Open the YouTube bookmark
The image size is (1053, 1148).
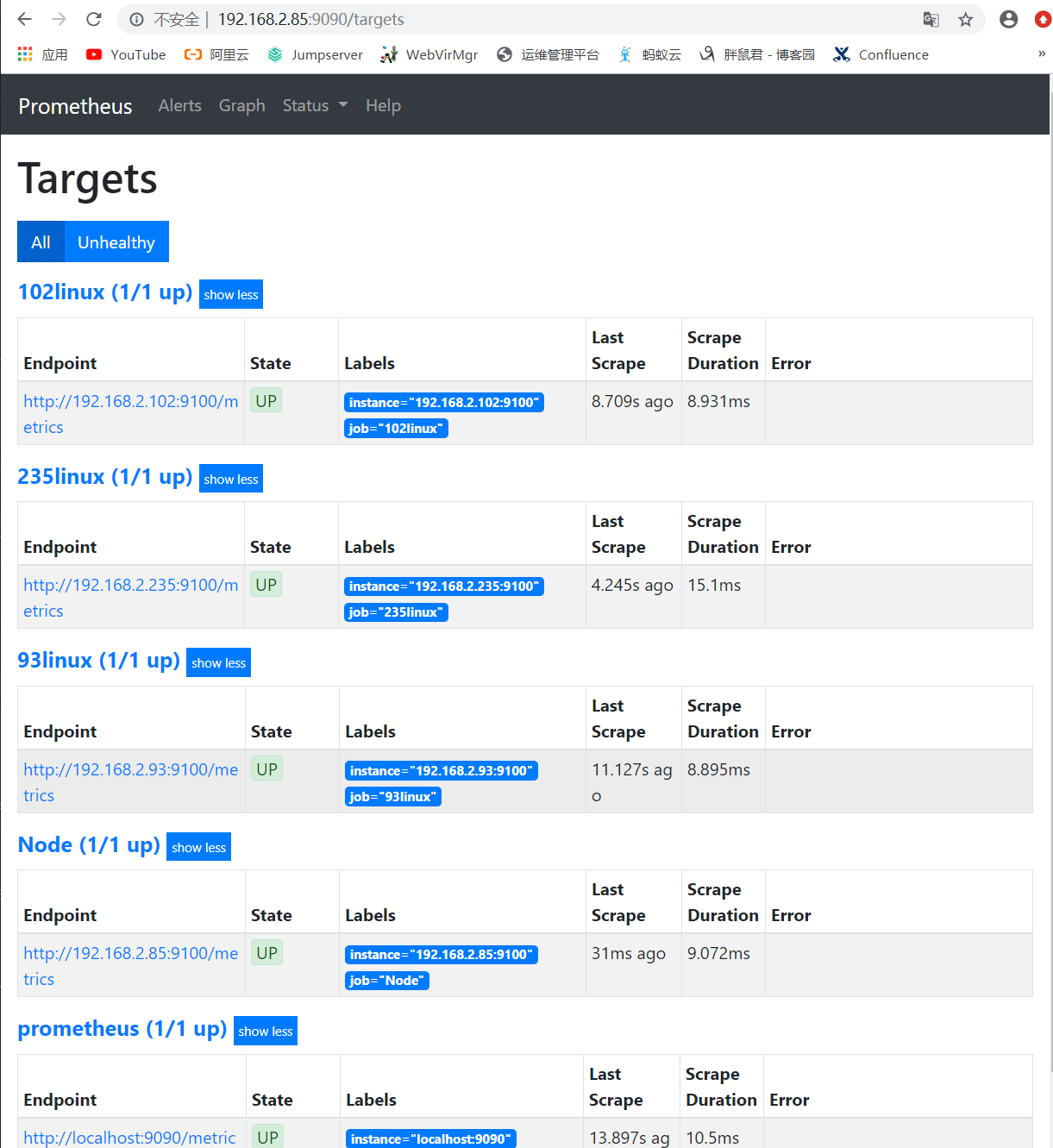[126, 54]
